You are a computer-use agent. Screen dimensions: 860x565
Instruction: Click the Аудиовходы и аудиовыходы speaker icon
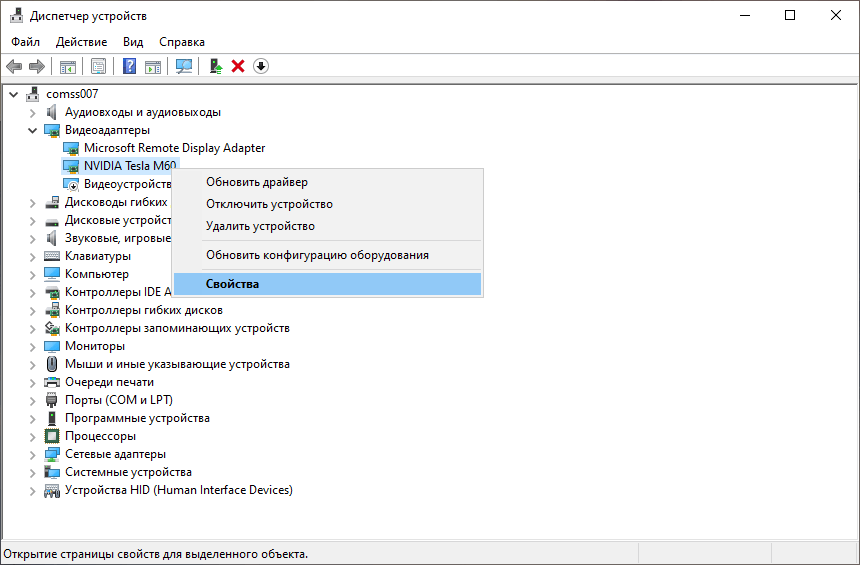[x=52, y=112]
